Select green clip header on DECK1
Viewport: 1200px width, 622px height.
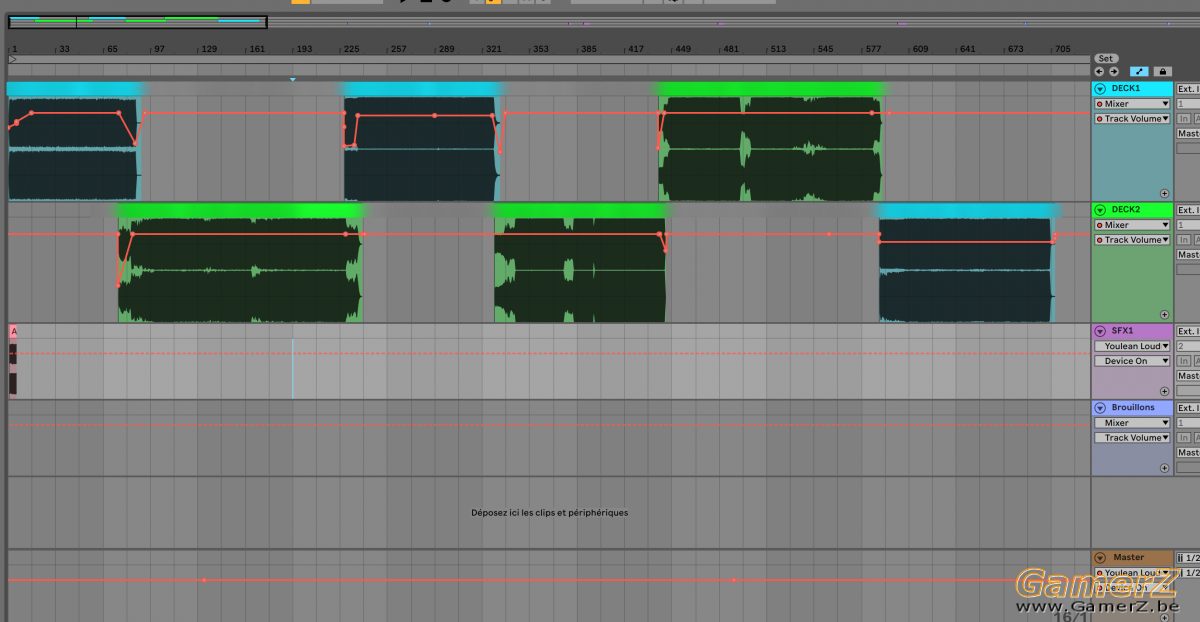(x=770, y=89)
